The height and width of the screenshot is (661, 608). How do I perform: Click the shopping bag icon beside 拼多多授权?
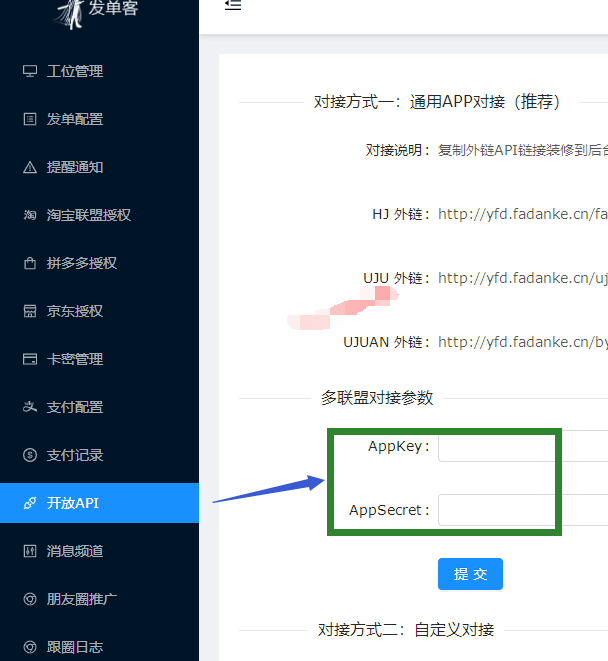[x=30, y=263]
